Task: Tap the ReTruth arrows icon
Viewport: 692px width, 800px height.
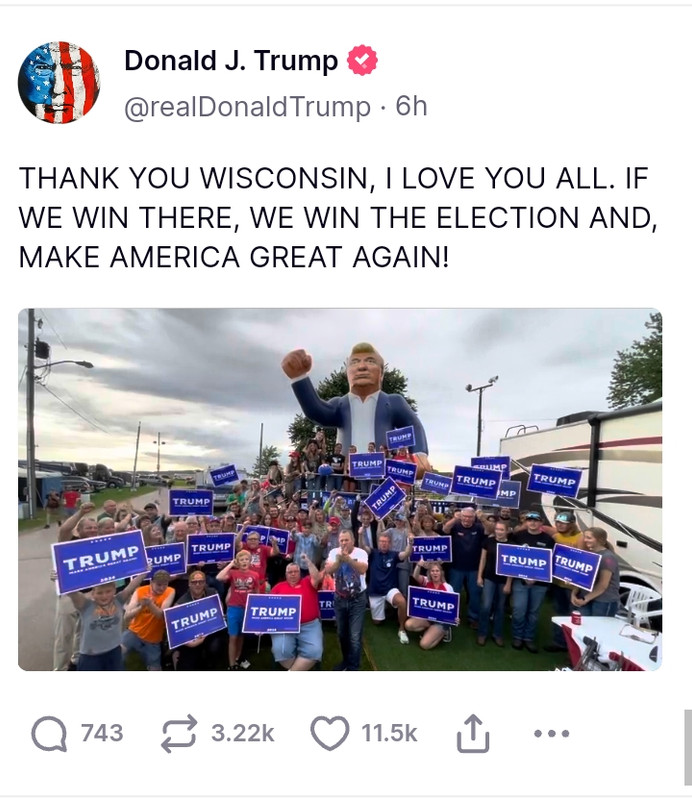Action: click(x=179, y=734)
